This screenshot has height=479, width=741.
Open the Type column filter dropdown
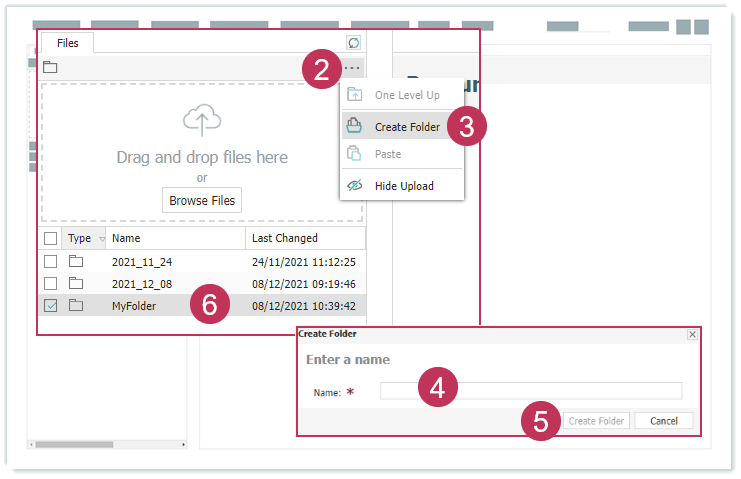102,239
